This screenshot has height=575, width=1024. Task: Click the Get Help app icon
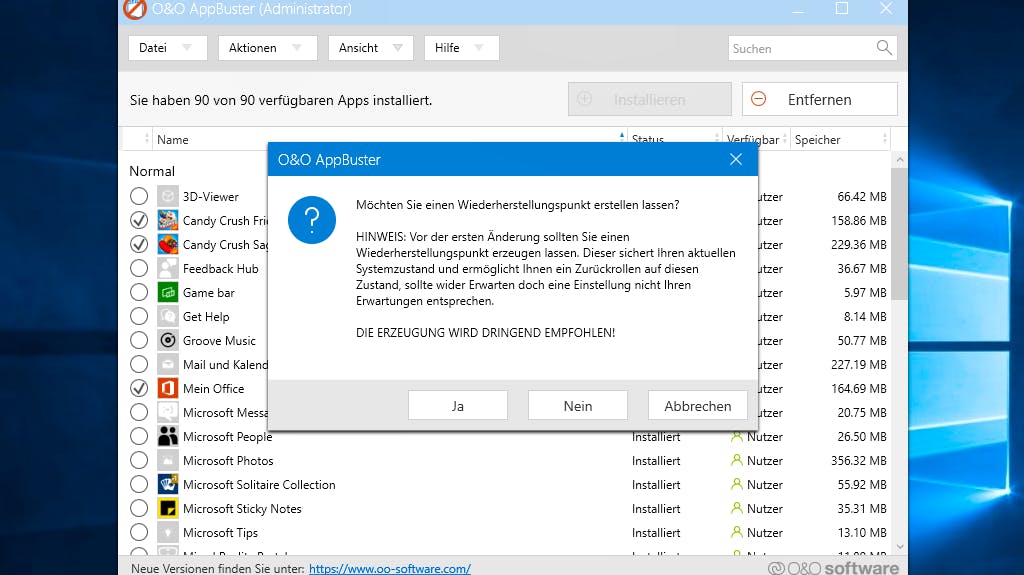click(168, 316)
